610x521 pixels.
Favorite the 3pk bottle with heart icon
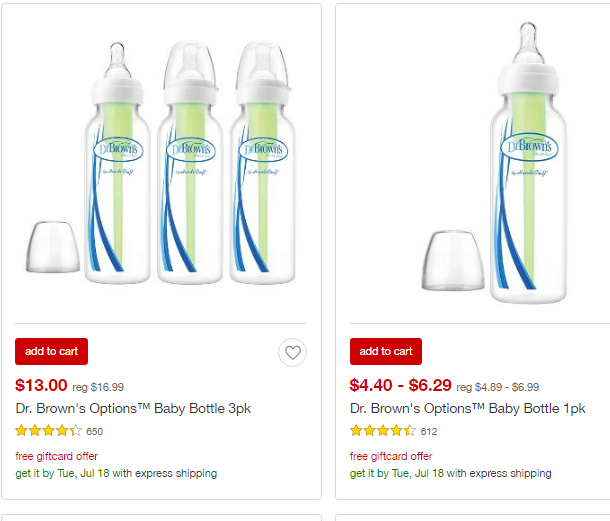click(292, 352)
